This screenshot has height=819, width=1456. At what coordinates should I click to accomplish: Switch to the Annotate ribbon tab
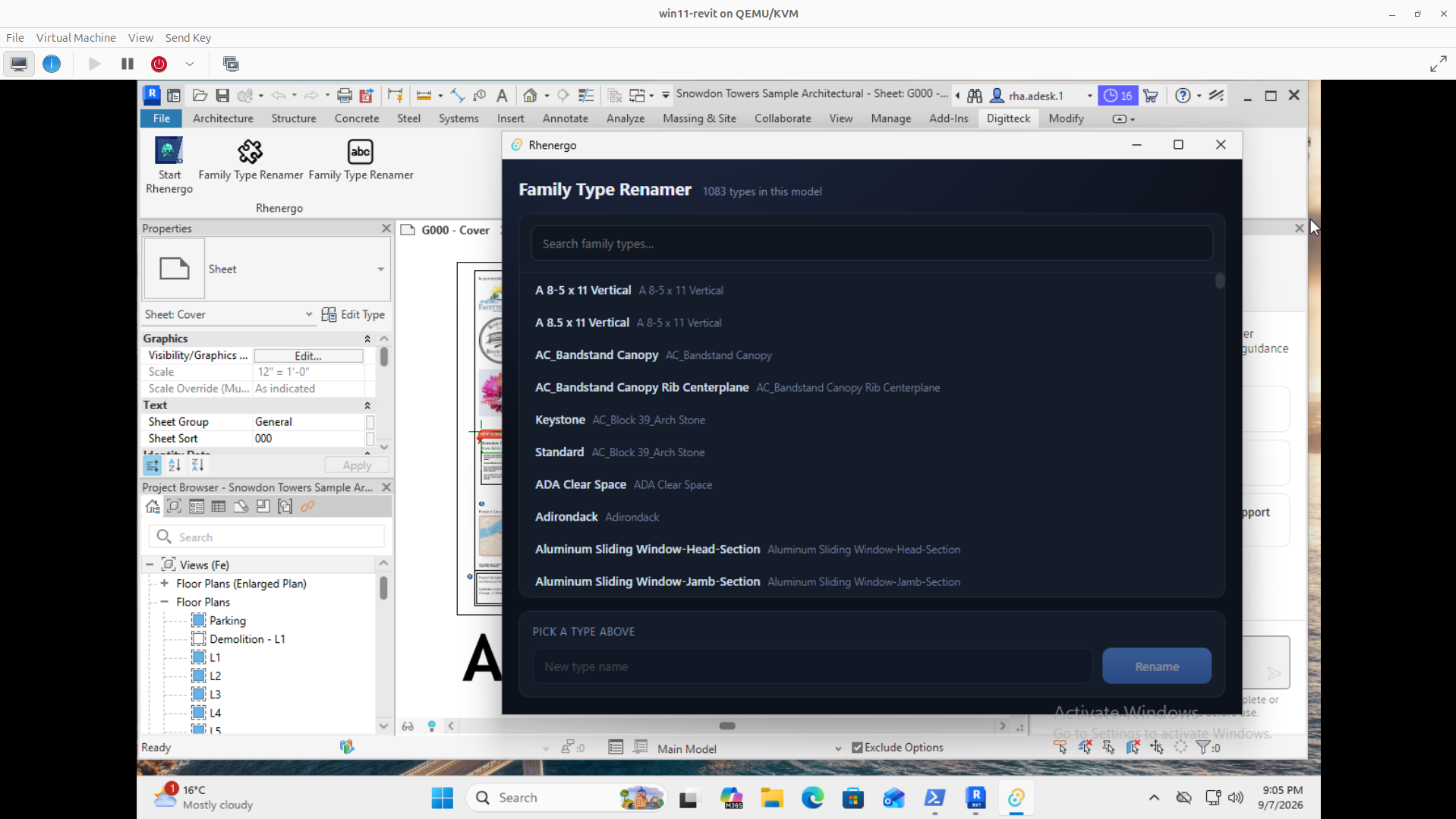pos(565,118)
